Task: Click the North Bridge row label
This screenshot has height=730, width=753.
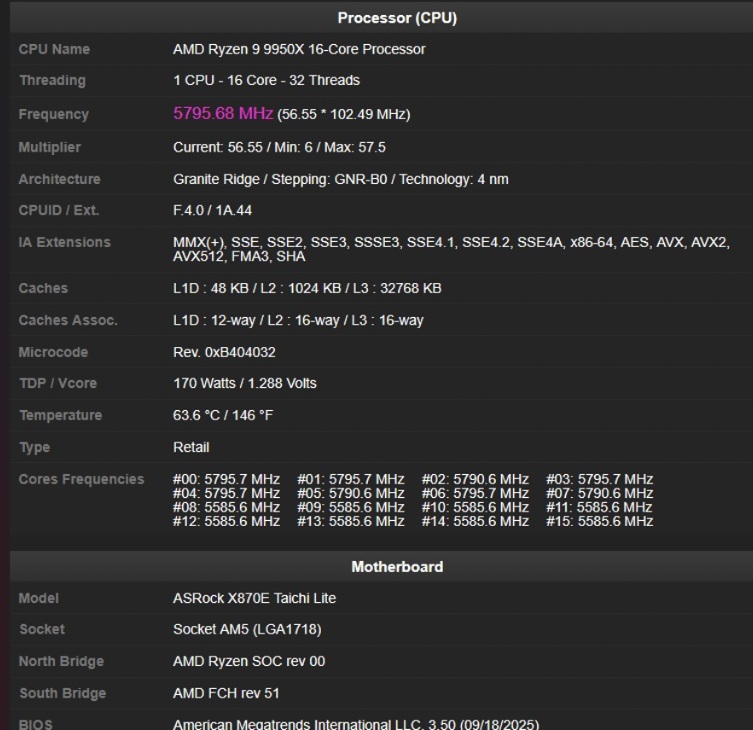Action: (61, 661)
